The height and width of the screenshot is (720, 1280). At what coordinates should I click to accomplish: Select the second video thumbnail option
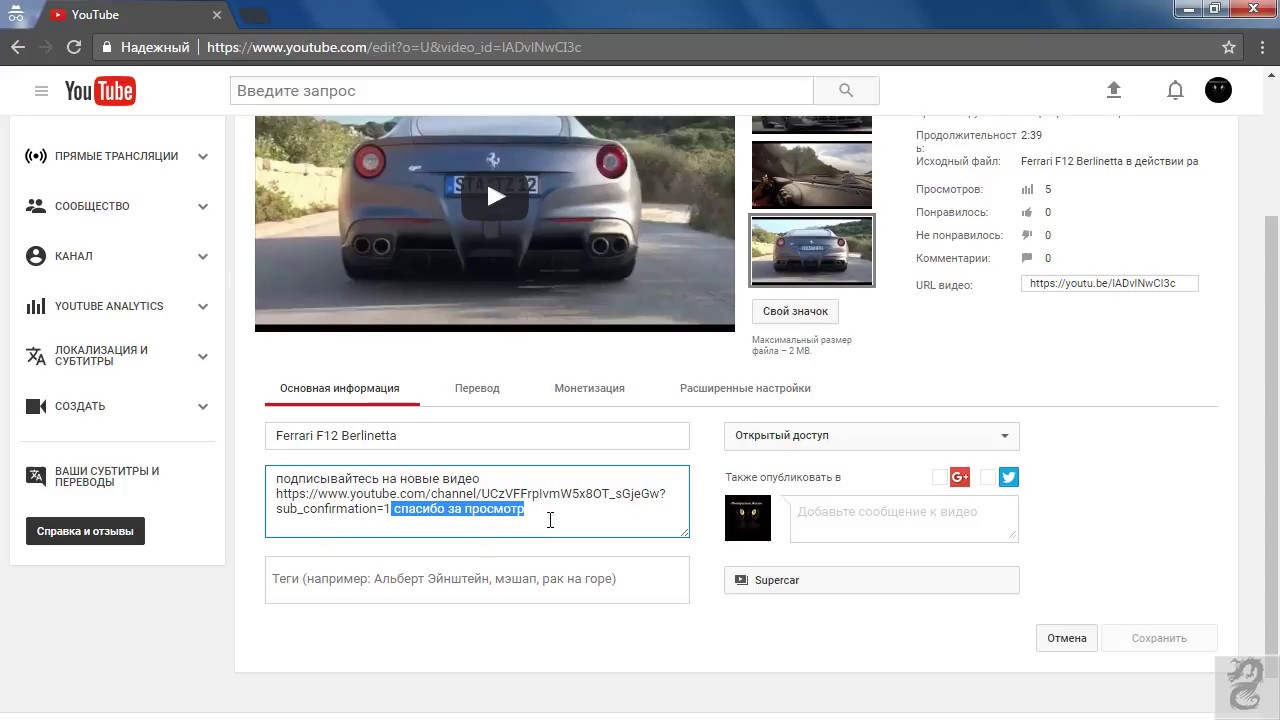(812, 175)
